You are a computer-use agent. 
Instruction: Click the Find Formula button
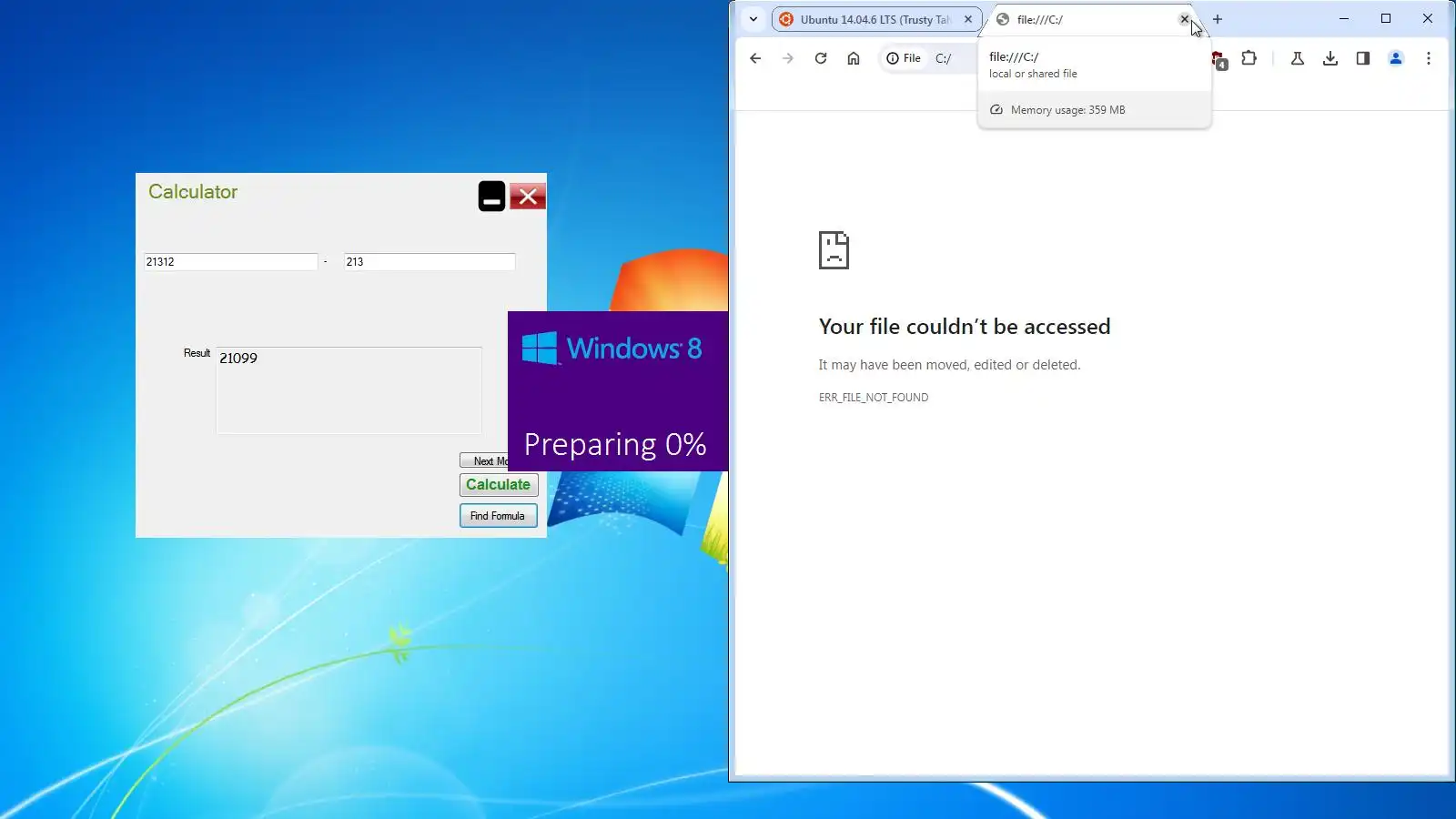[x=498, y=516]
